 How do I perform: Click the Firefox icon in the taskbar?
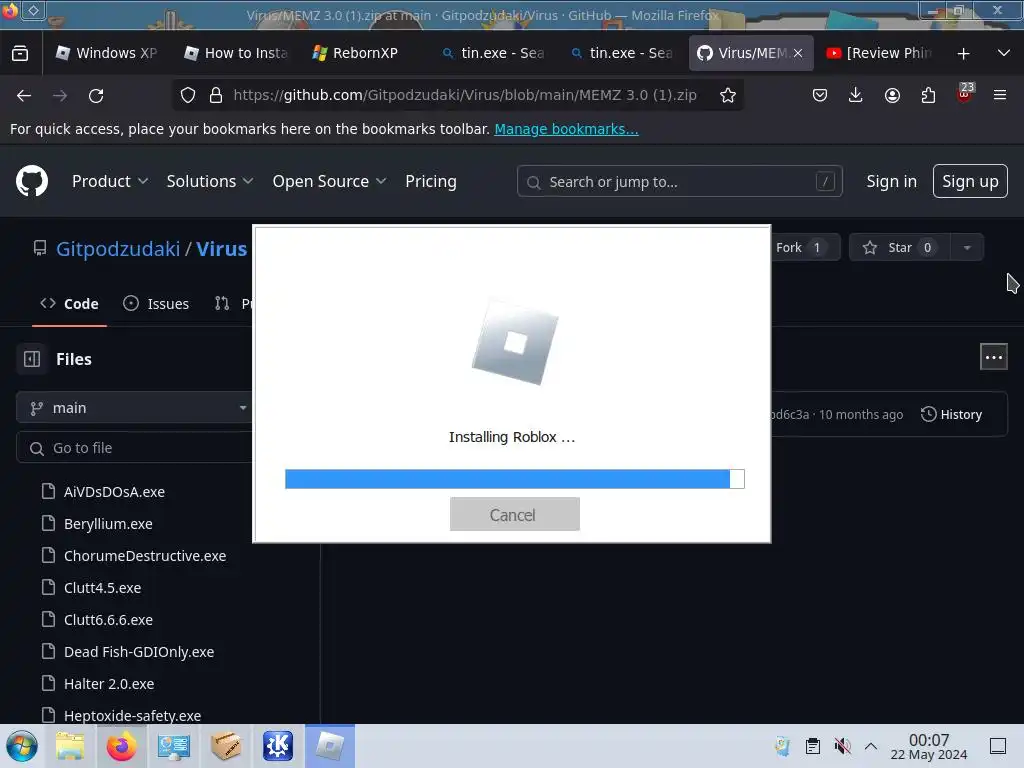pyautogui.click(x=121, y=746)
